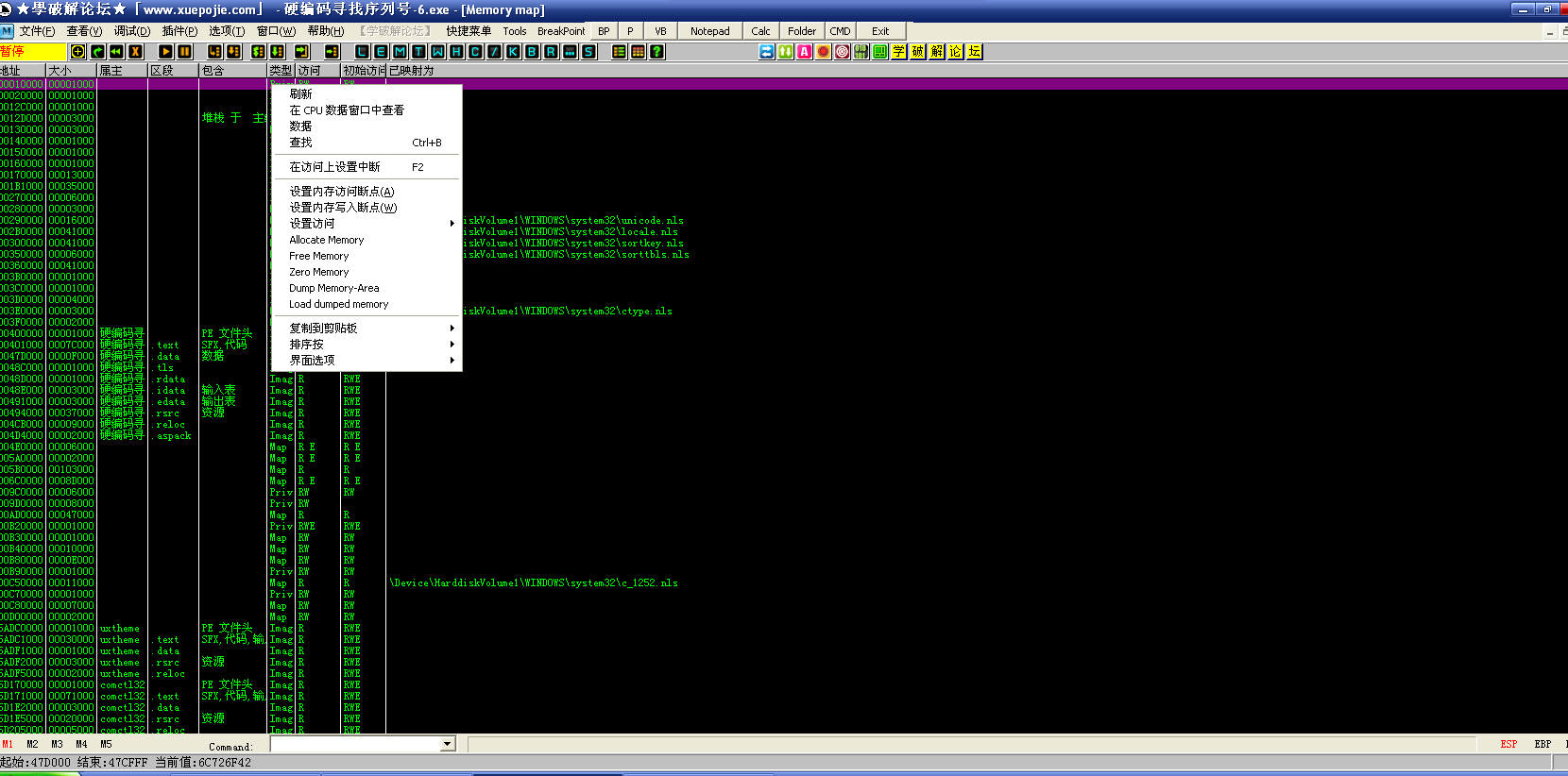Screen dimensions: 1568x776
Task: Click the Step over icon
Action: 233,52
